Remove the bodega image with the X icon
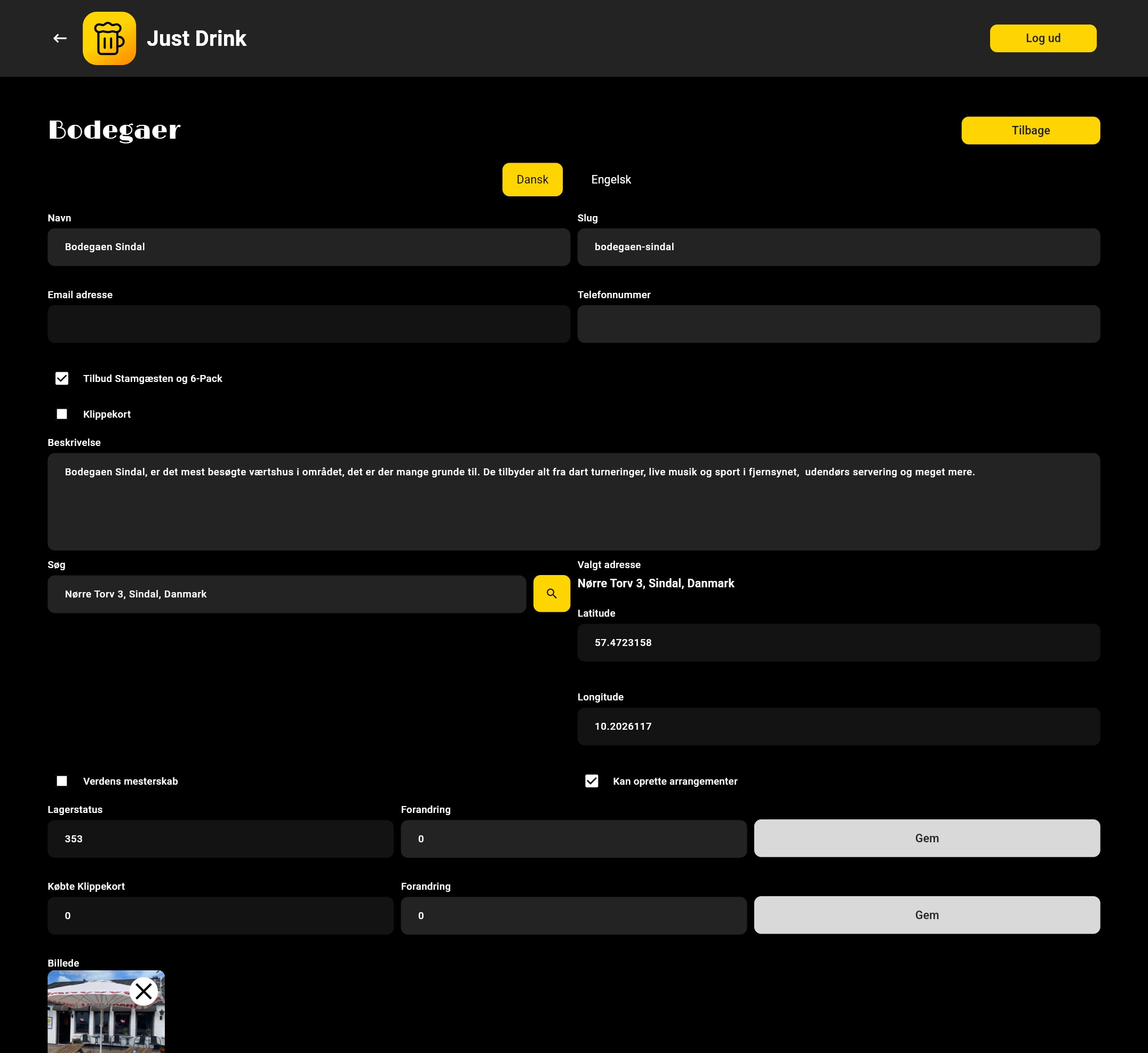This screenshot has height=1053, width=1148. (143, 991)
